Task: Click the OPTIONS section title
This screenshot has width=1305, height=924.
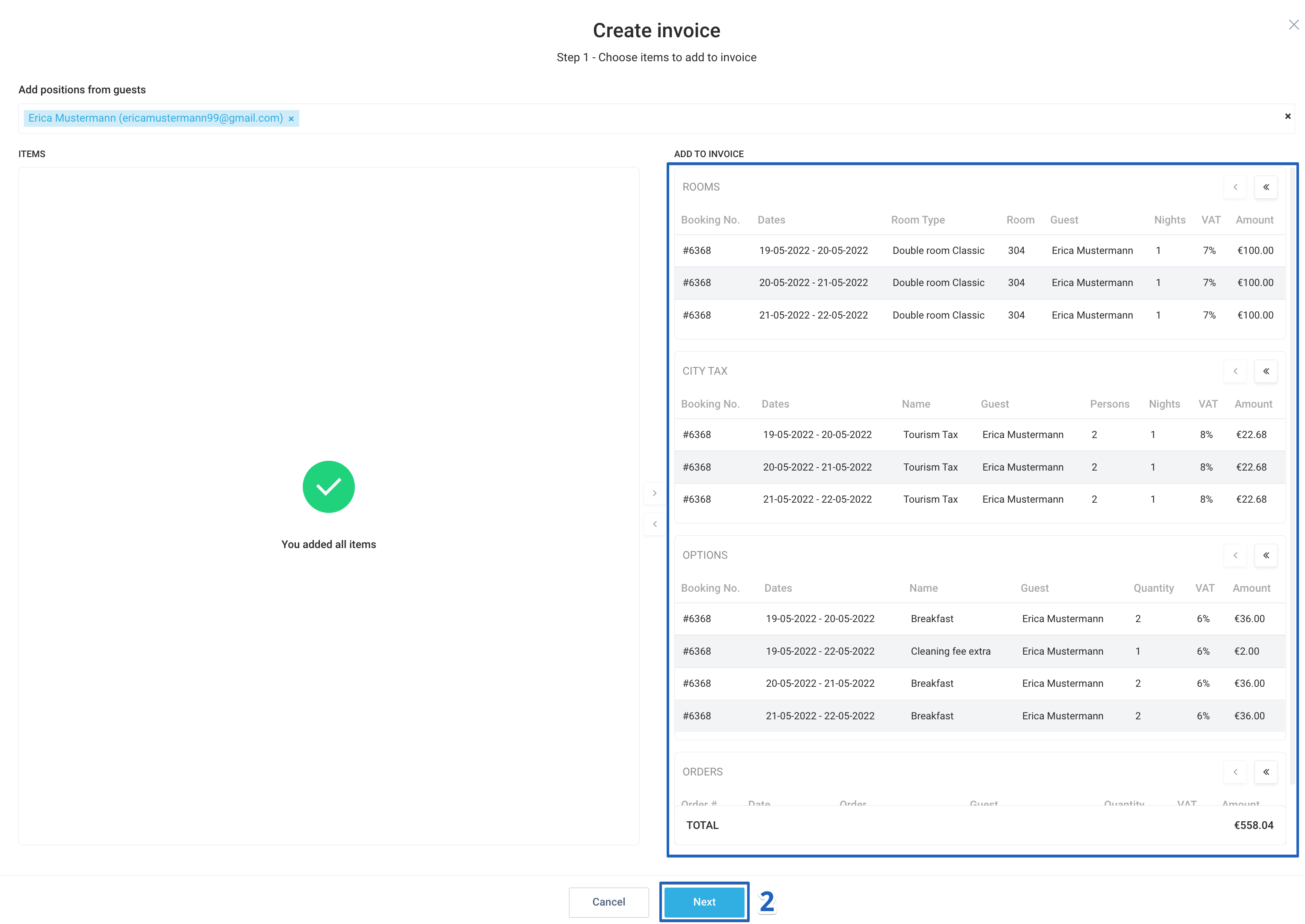Action: (705, 555)
